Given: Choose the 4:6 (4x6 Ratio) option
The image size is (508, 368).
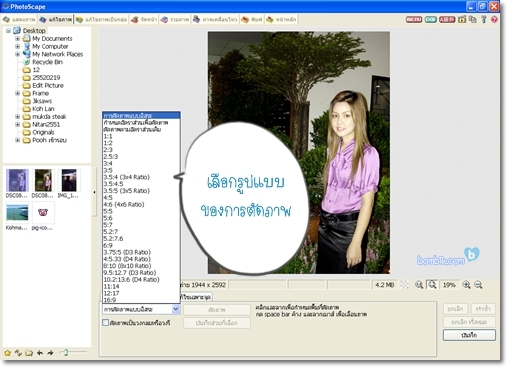Looking at the screenshot, I should pyautogui.click(x=141, y=204).
